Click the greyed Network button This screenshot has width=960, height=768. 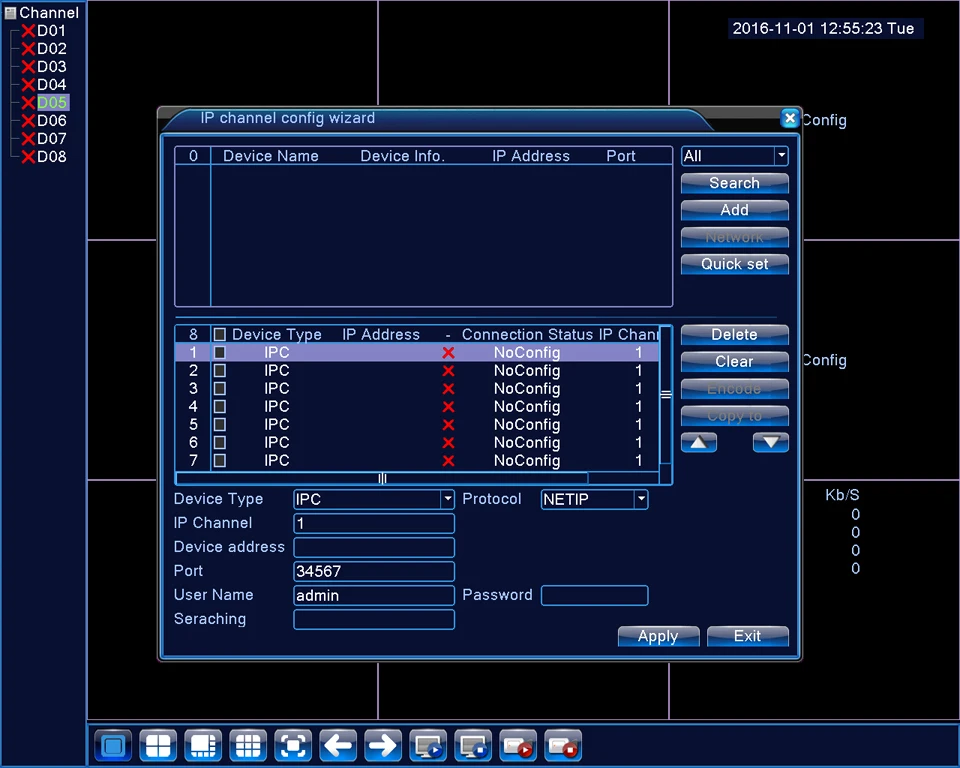click(x=735, y=237)
